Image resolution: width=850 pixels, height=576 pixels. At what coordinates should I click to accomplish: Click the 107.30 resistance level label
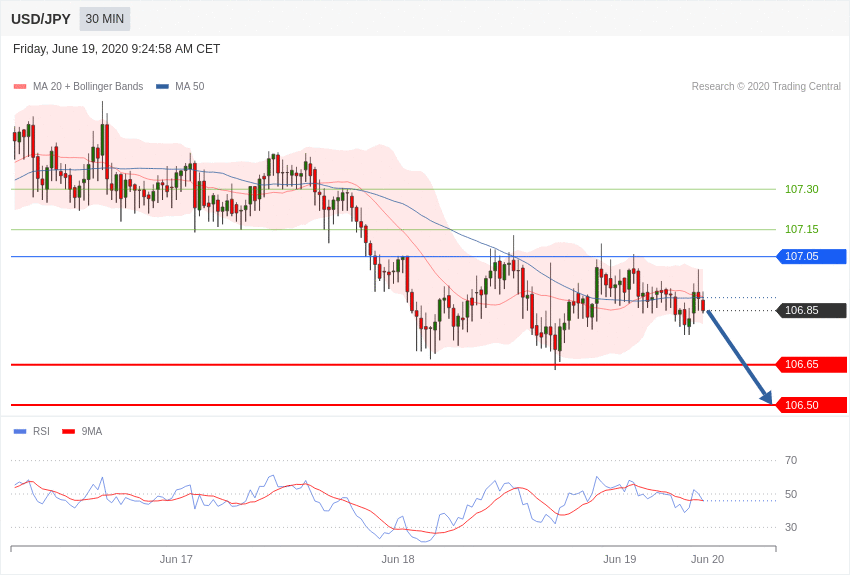(802, 189)
